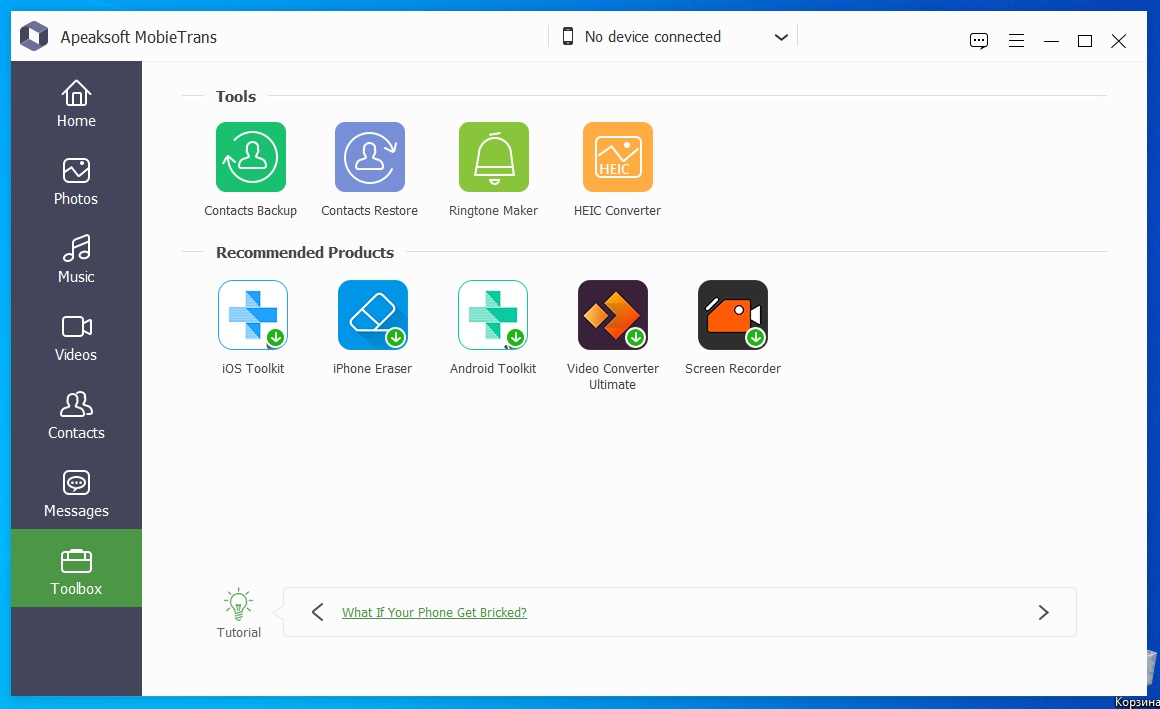Click the Android Toolkit product icon
The width and height of the screenshot is (1160, 709).
(493, 315)
